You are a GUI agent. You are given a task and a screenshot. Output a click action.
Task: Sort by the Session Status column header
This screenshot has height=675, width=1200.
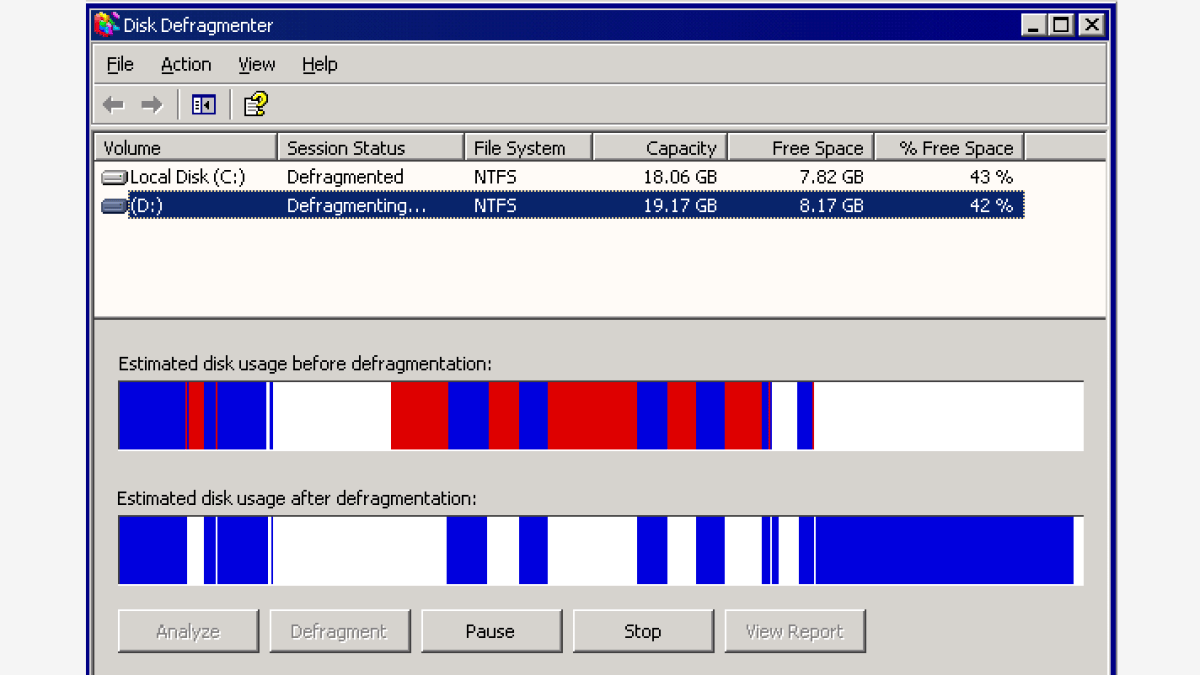(x=371, y=148)
